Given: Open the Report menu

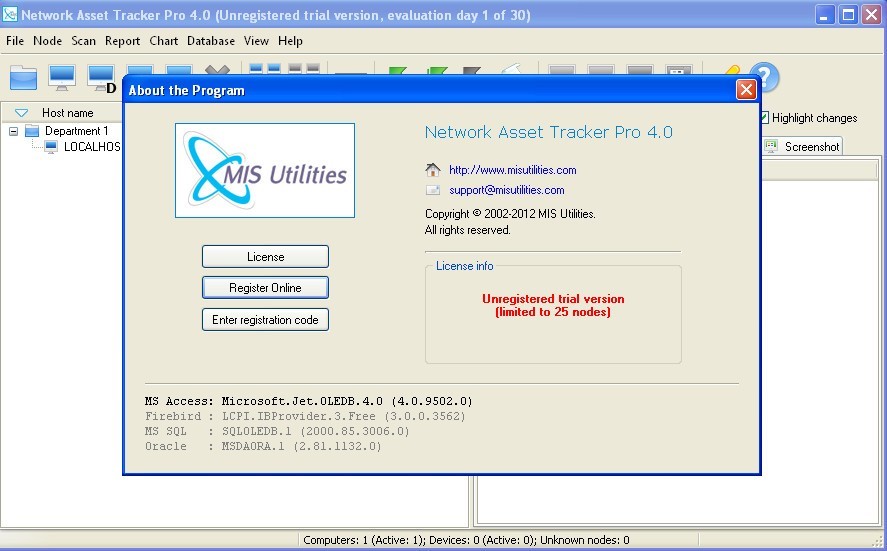Looking at the screenshot, I should 122,41.
